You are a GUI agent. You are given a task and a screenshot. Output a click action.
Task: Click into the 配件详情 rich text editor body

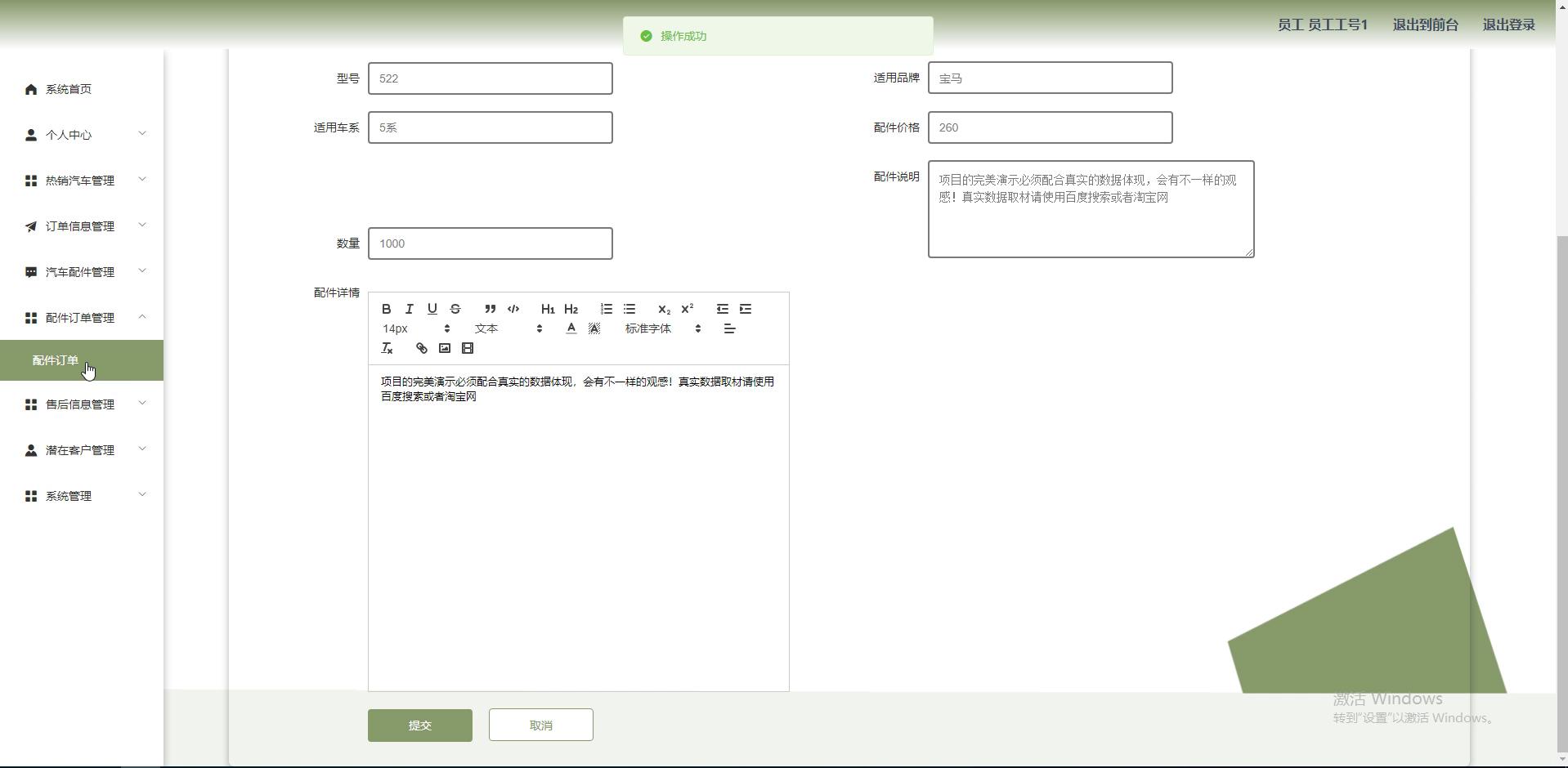pyautogui.click(x=579, y=528)
